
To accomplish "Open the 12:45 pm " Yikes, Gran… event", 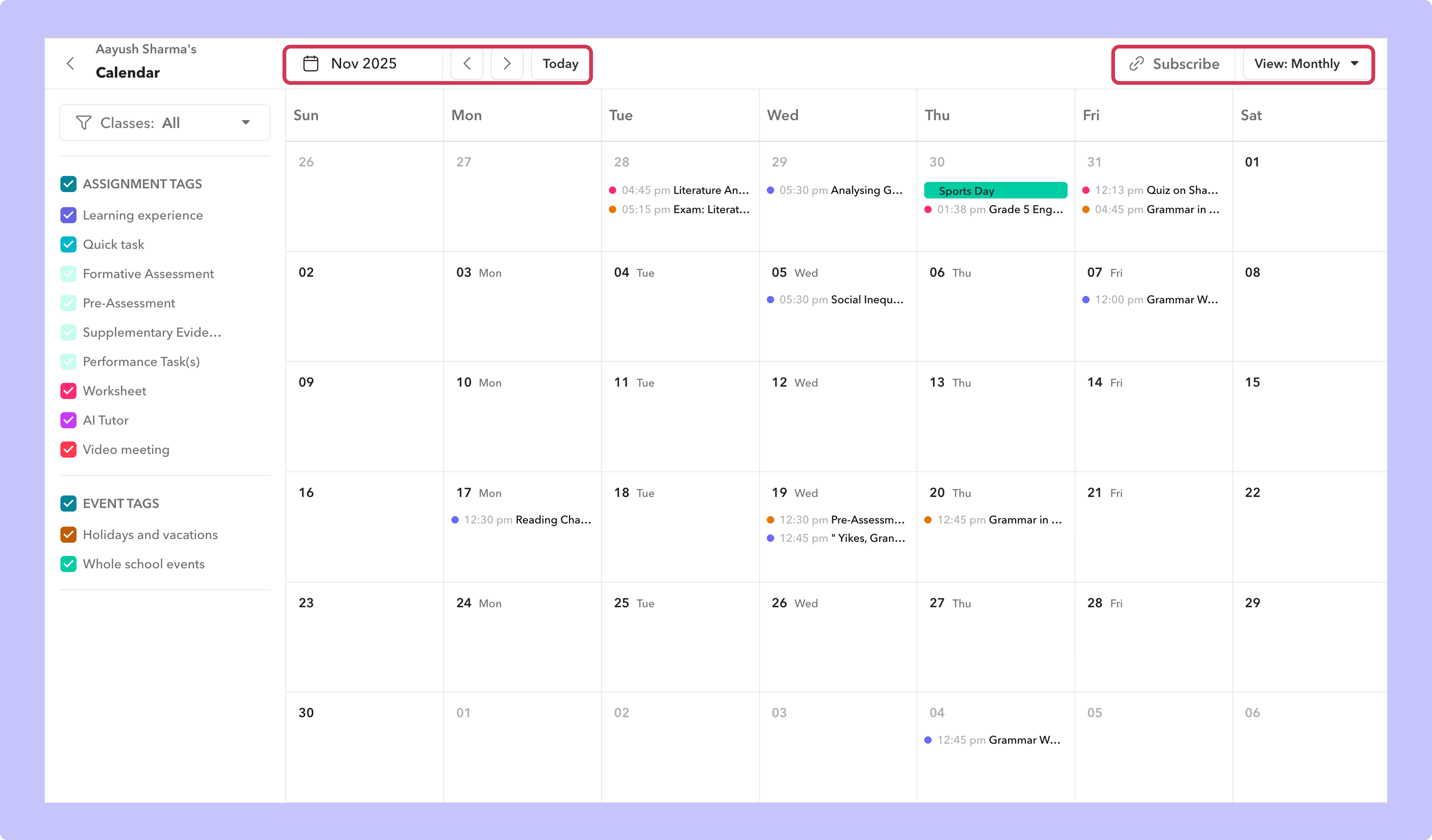I will pos(836,538).
